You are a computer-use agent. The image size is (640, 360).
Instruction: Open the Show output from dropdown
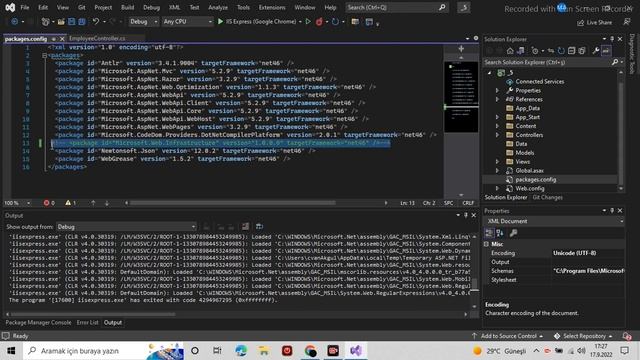point(126,227)
